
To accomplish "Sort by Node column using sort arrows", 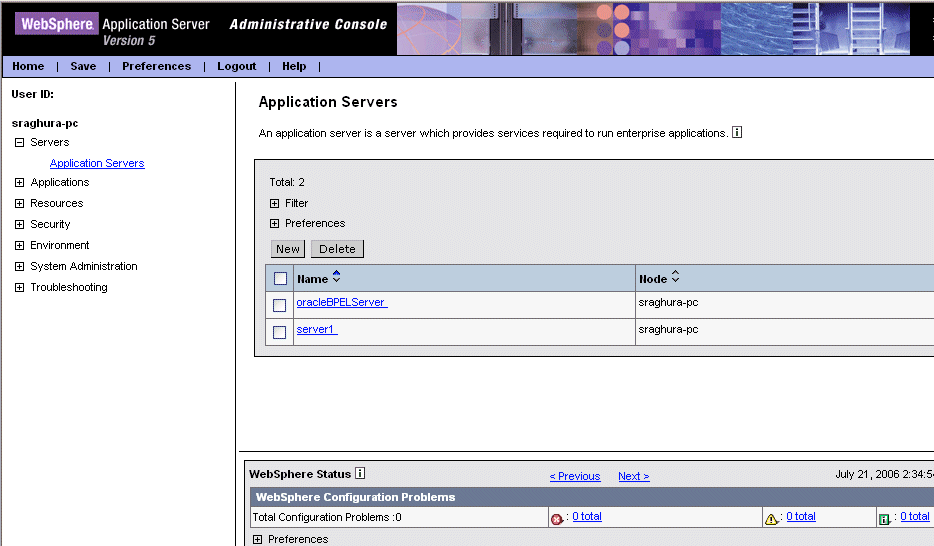I will point(675,276).
